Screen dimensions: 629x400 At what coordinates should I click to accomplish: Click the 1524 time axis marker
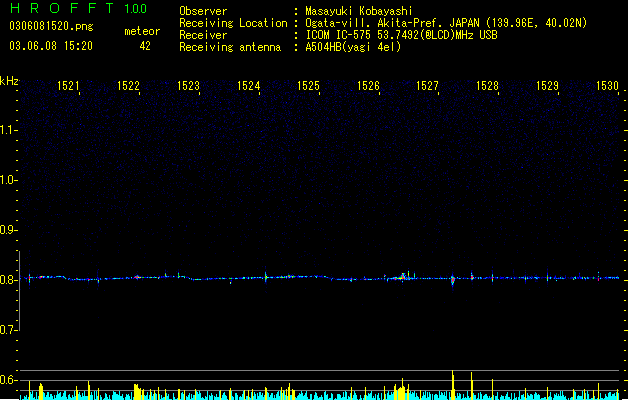tap(248, 86)
